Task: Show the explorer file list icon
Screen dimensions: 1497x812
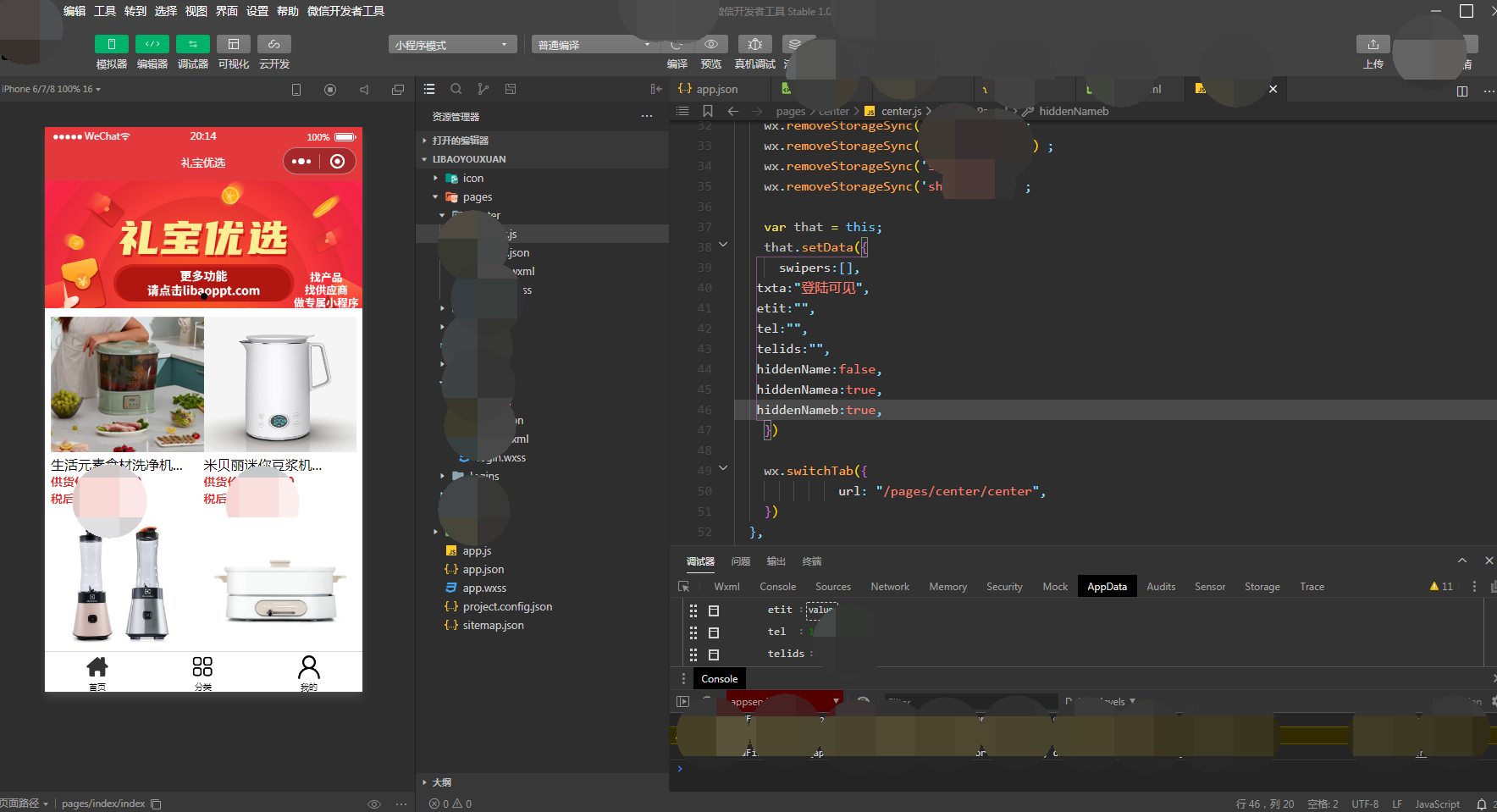Action: click(x=429, y=89)
